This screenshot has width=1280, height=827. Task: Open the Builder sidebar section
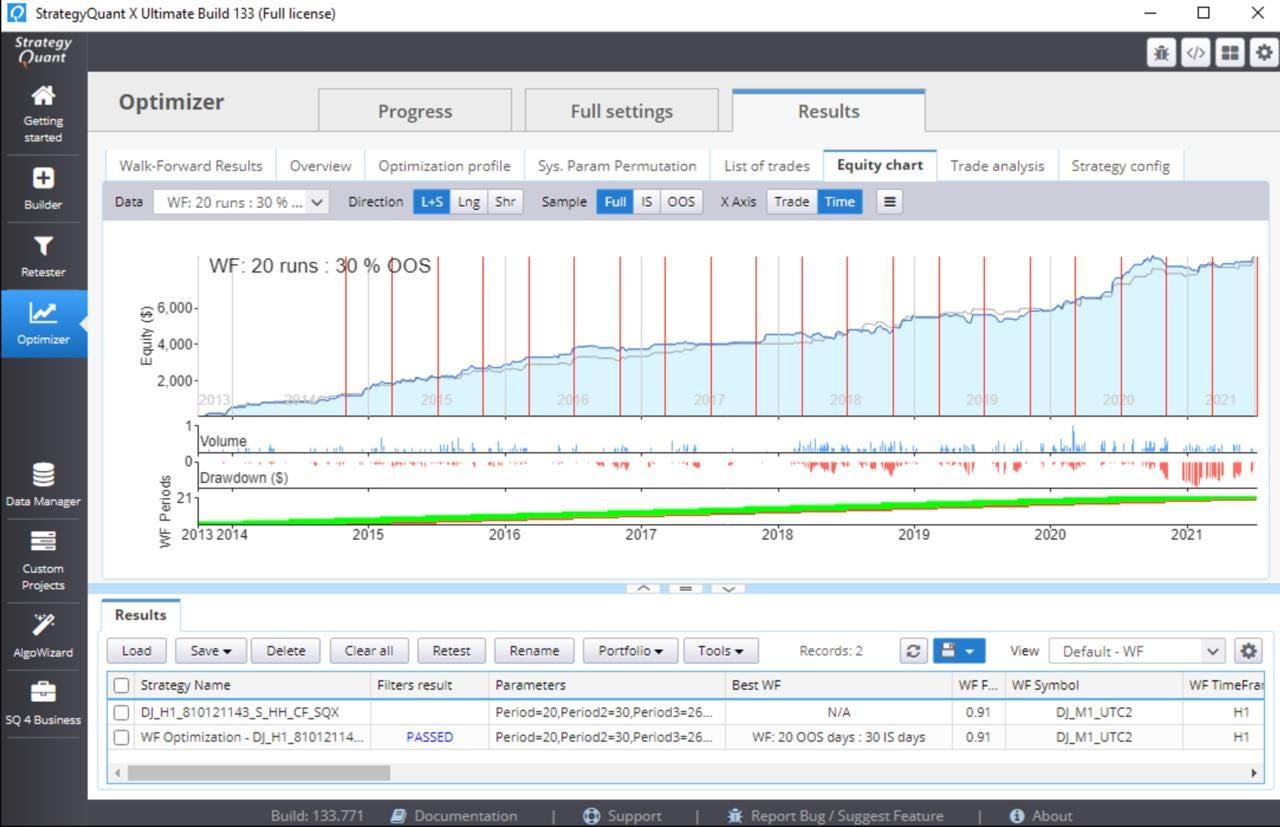(43, 188)
